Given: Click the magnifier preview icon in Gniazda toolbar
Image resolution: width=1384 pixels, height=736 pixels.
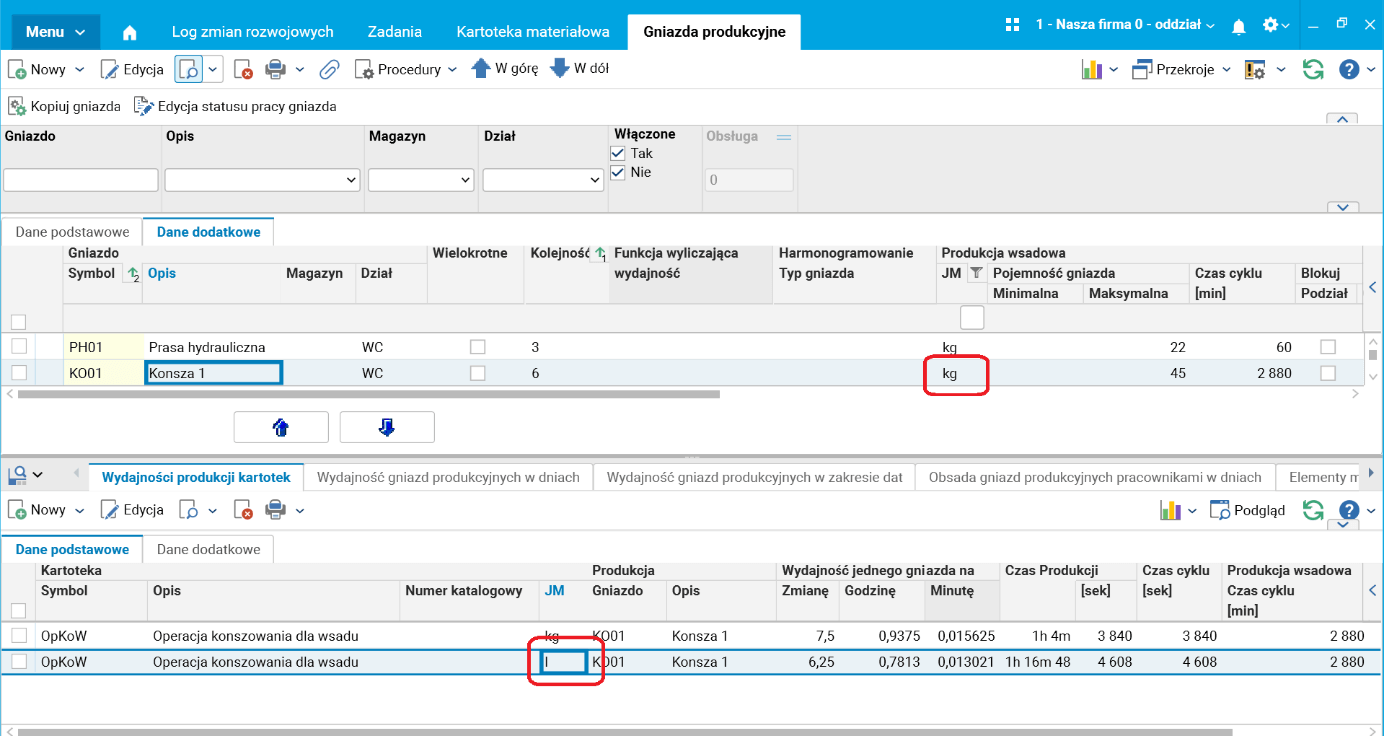Looking at the screenshot, I should (x=189, y=69).
